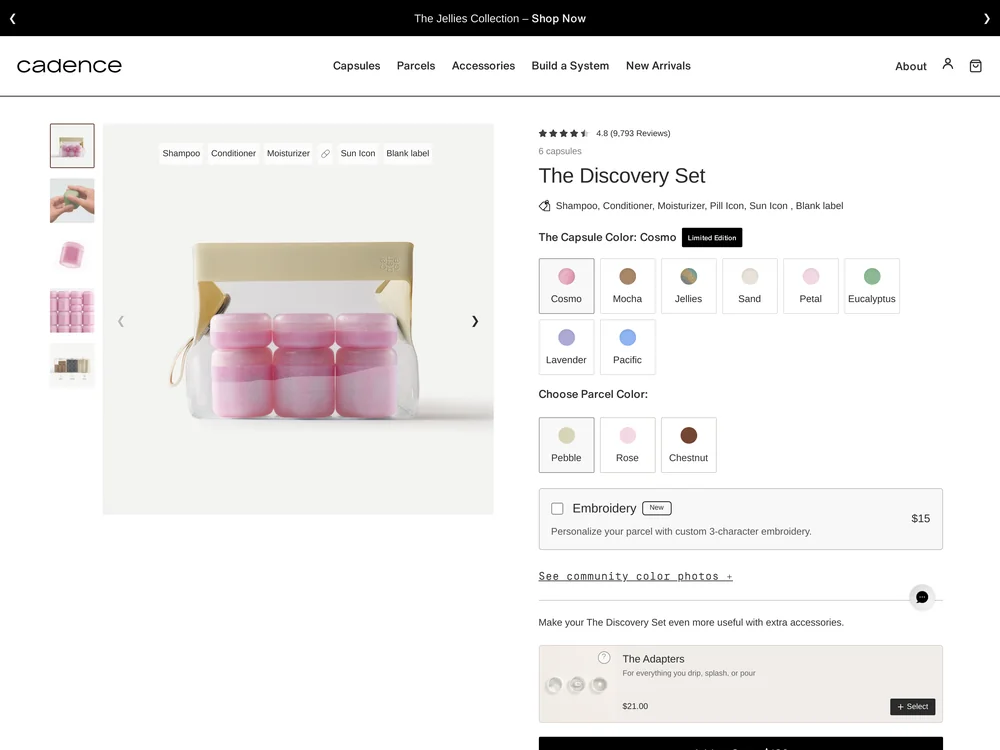This screenshot has width=1000, height=750.
Task: Choose Petal capsule color
Action: pos(811,286)
